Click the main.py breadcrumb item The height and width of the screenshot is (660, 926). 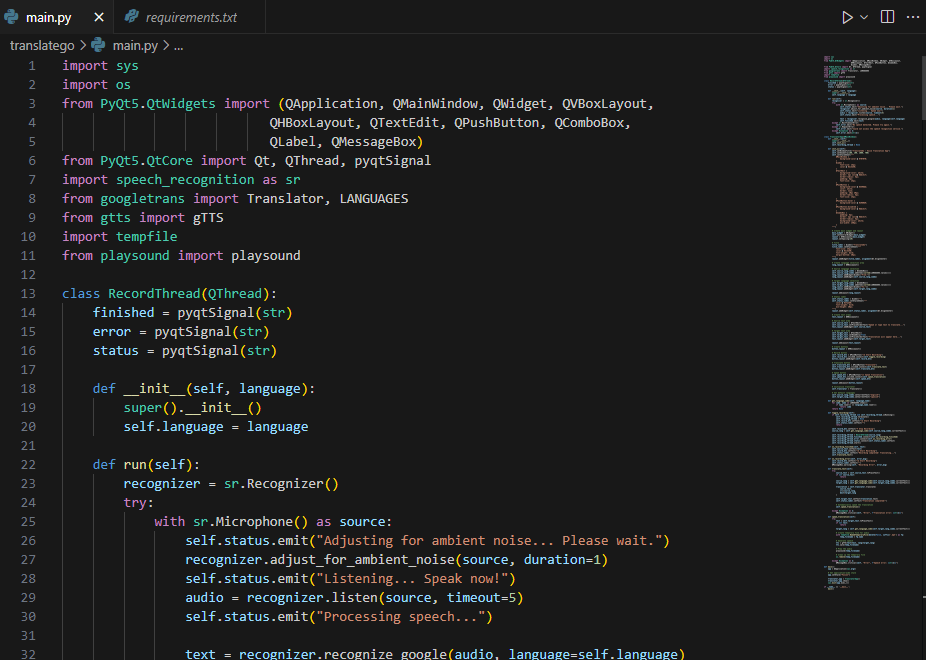coord(134,45)
